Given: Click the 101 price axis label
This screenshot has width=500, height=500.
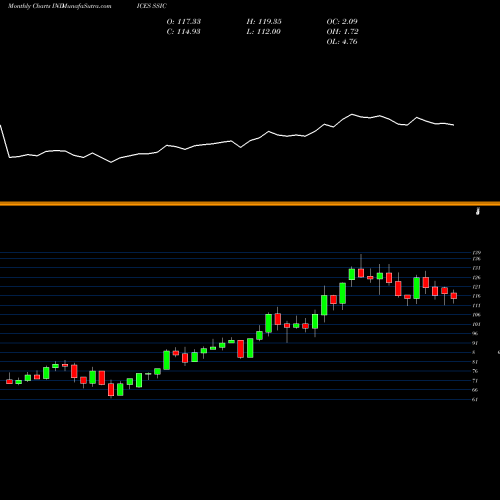Looking at the screenshot, I should [476, 324].
